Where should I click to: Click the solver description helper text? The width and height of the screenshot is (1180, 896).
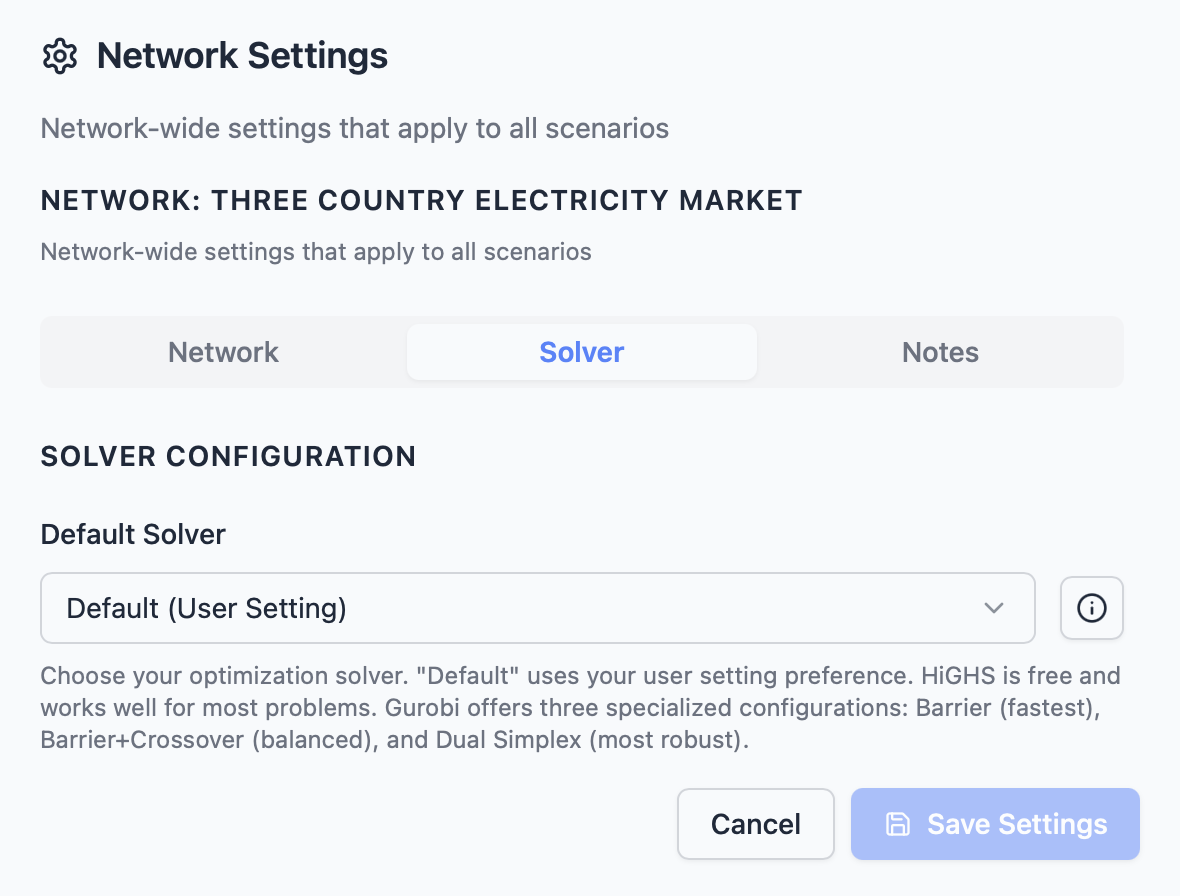(x=580, y=707)
